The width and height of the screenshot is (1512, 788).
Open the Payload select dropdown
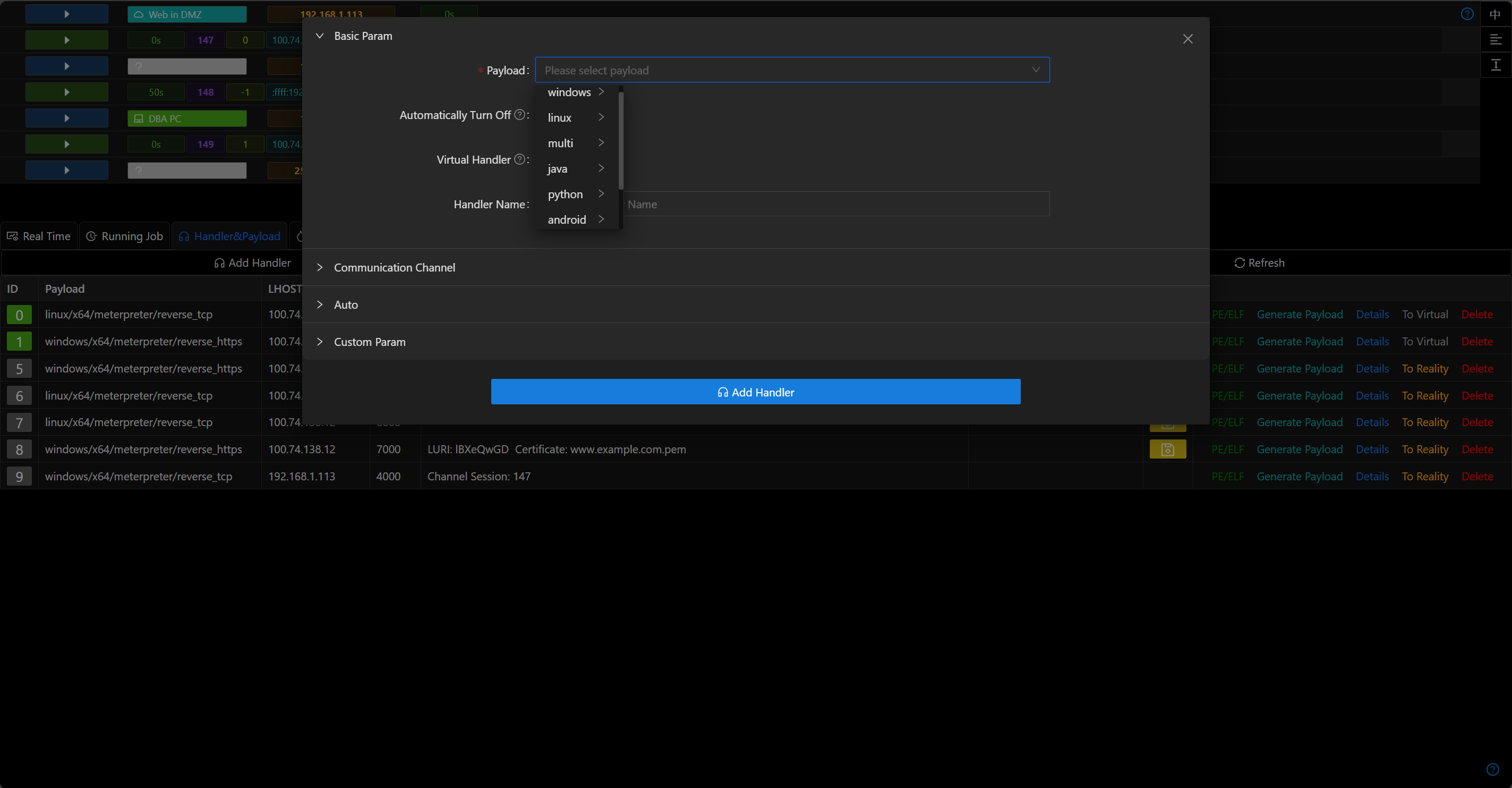[791, 70]
